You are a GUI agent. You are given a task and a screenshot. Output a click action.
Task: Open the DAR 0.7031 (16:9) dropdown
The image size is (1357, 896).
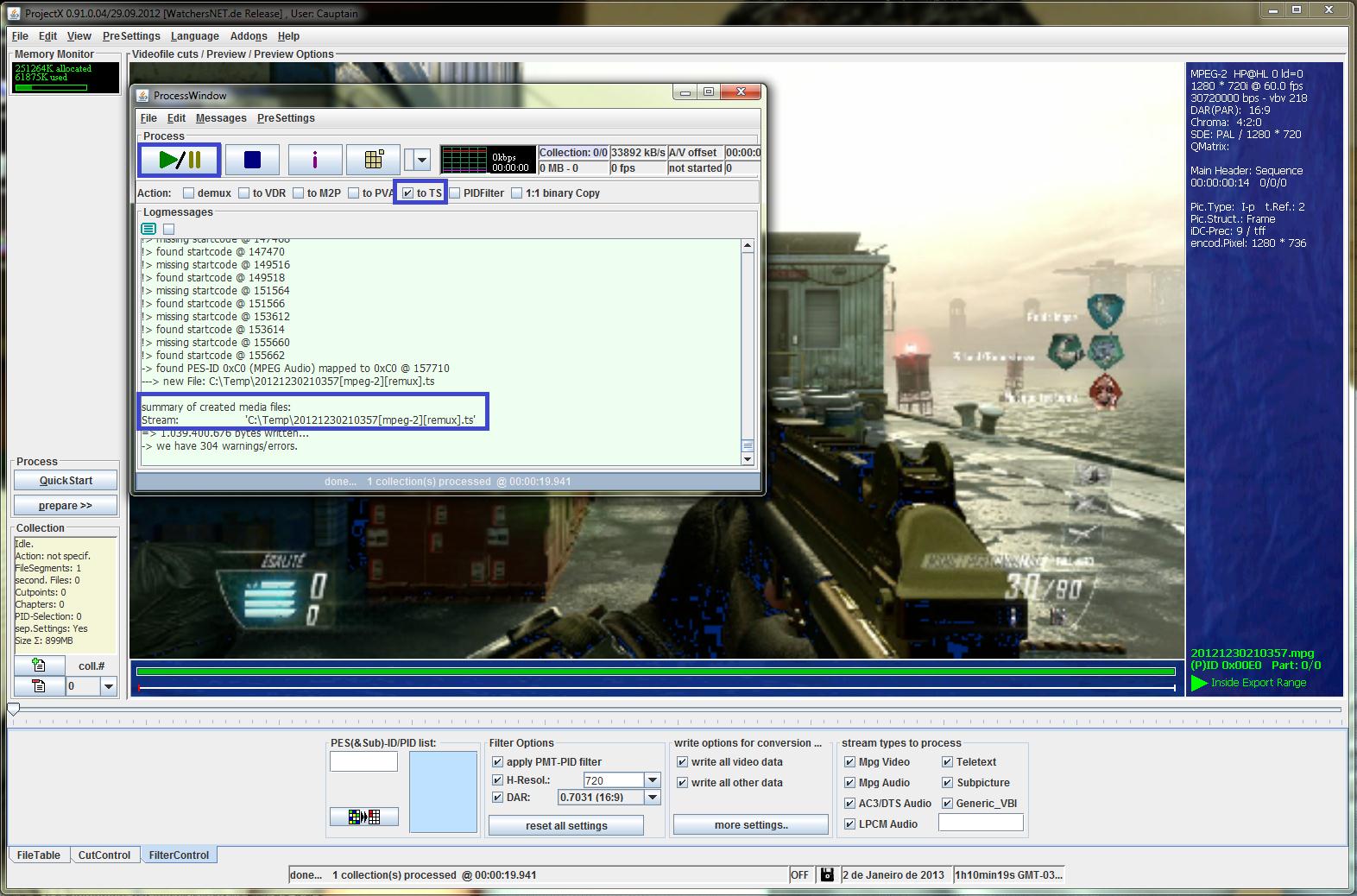point(653,798)
